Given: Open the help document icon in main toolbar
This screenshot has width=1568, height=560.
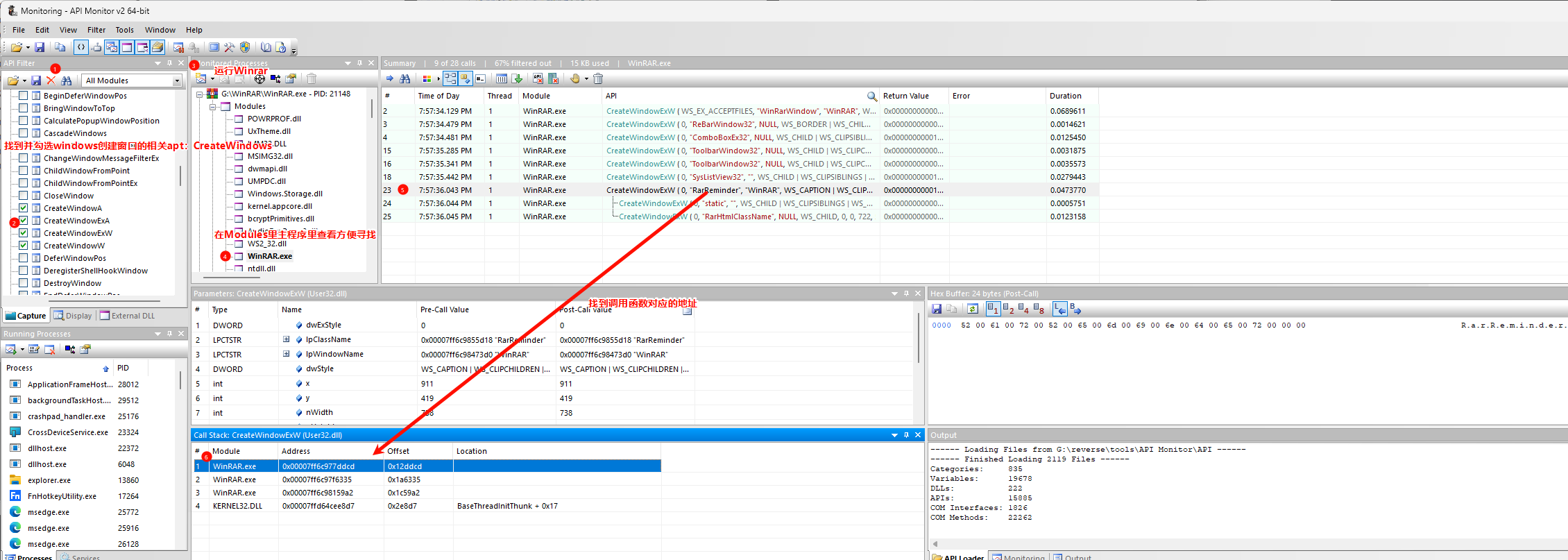Looking at the screenshot, I should point(281,47).
